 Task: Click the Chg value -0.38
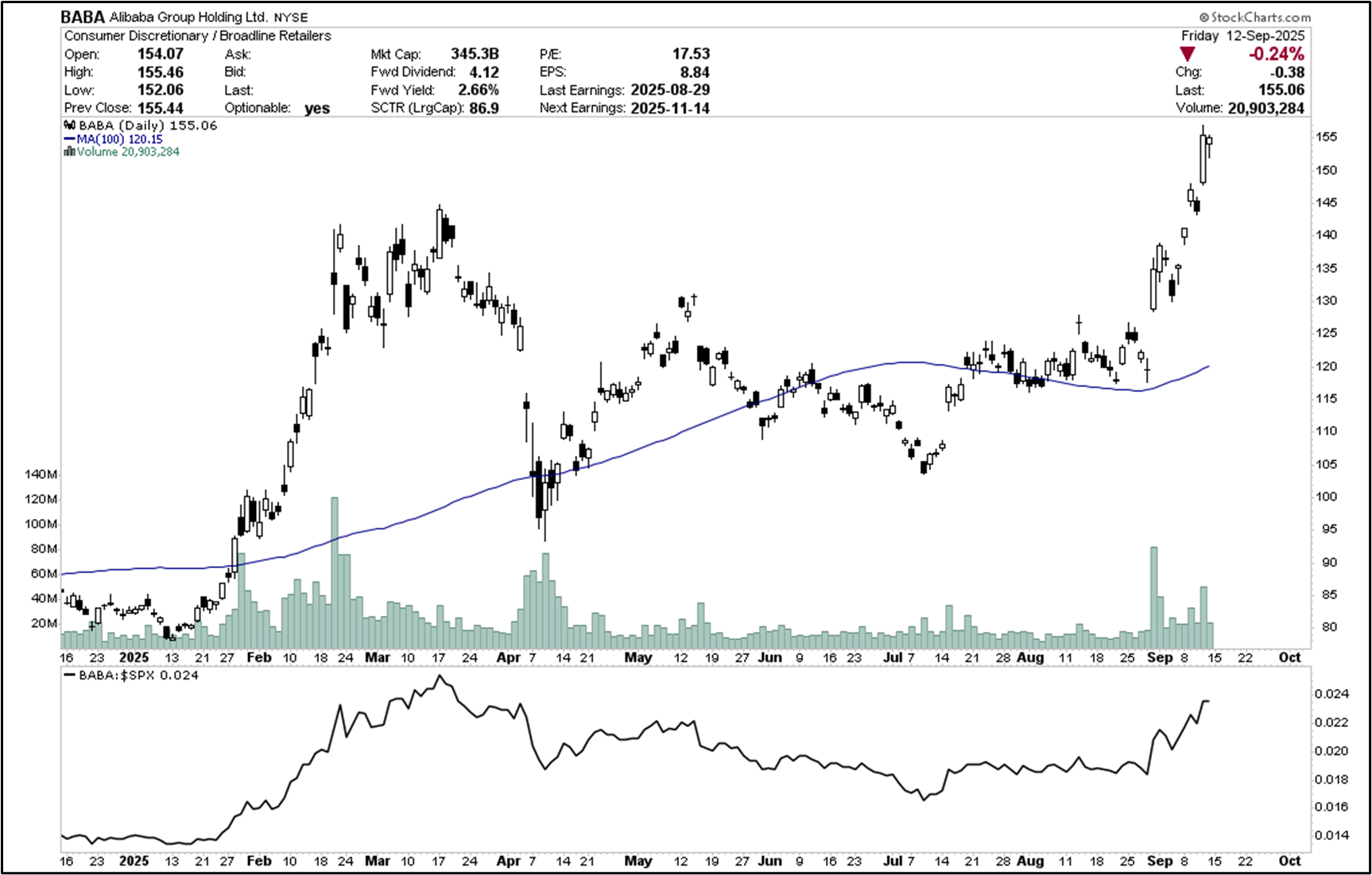coord(1287,72)
